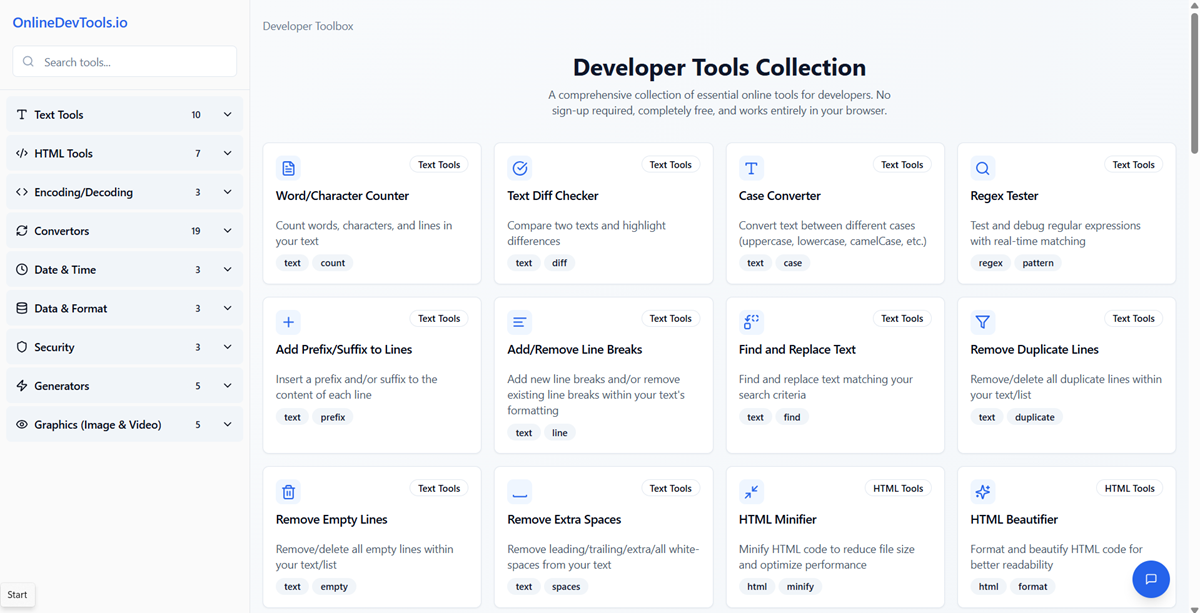Open the chat widget bubble
The height and width of the screenshot is (613, 1200).
click(1151, 579)
